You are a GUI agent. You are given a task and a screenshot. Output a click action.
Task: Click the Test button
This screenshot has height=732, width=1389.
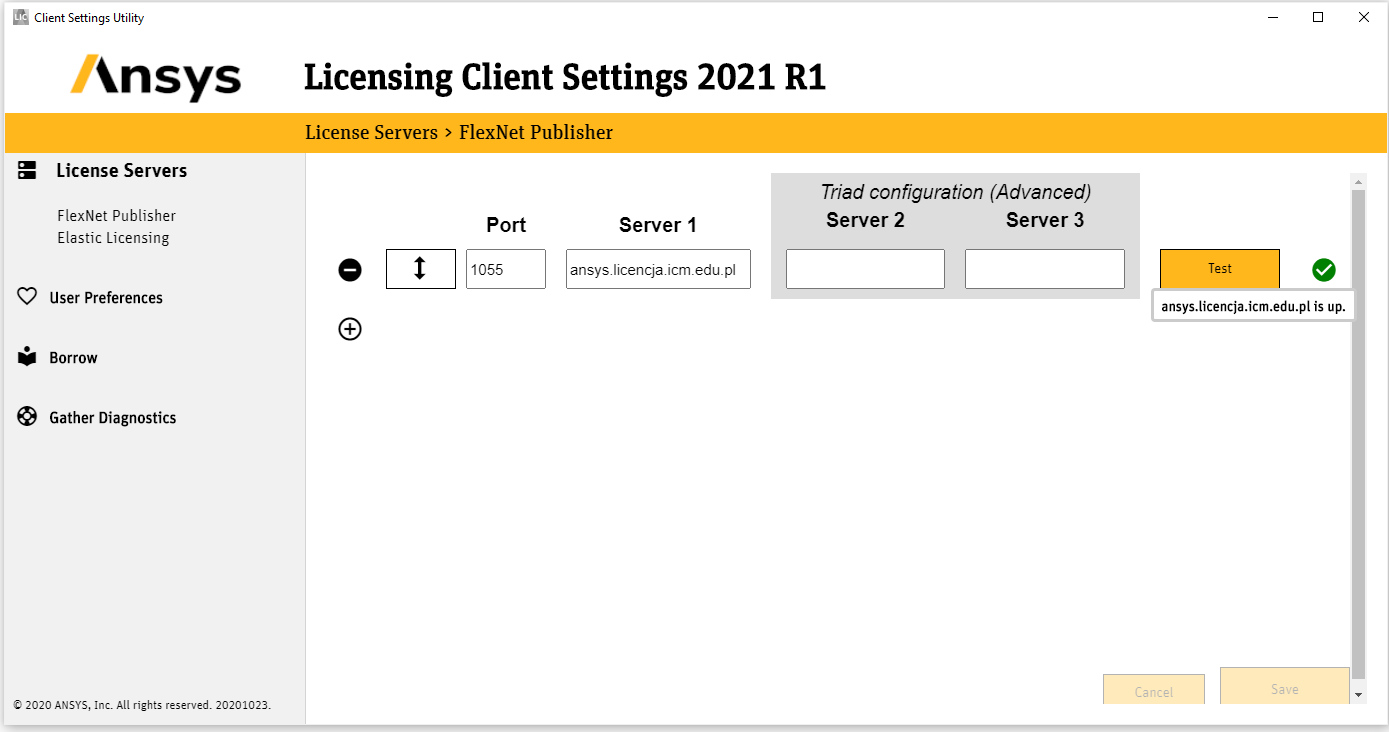(x=1220, y=269)
